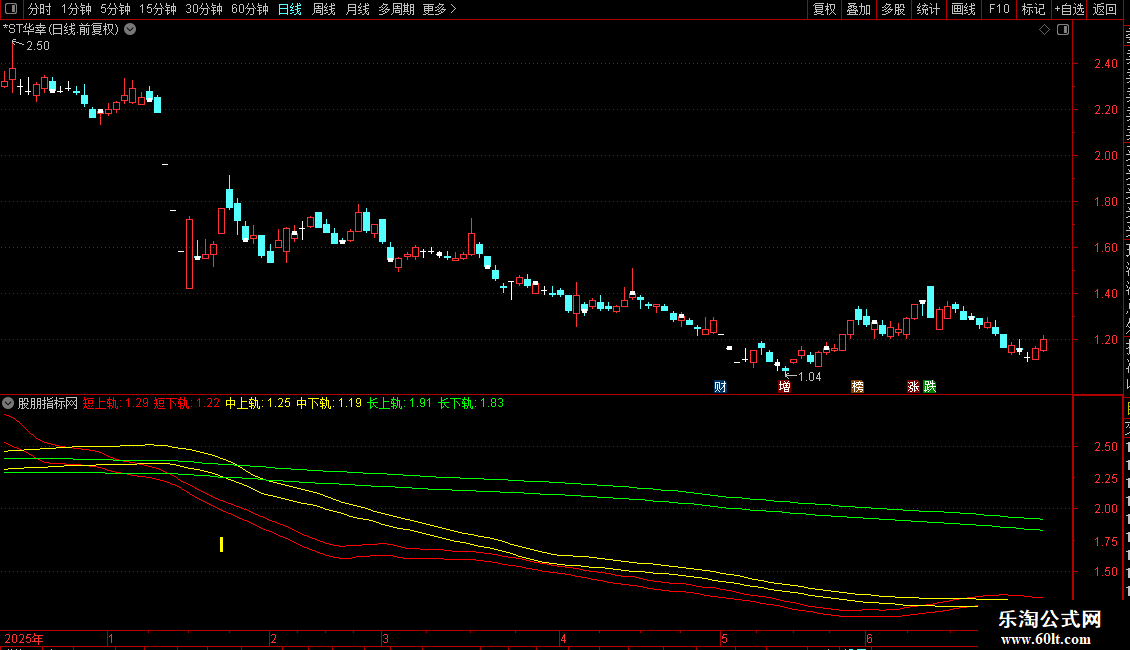Screen dimensions: 1130x650
Task: Toggle the left side panel icon
Action: [11, 9]
